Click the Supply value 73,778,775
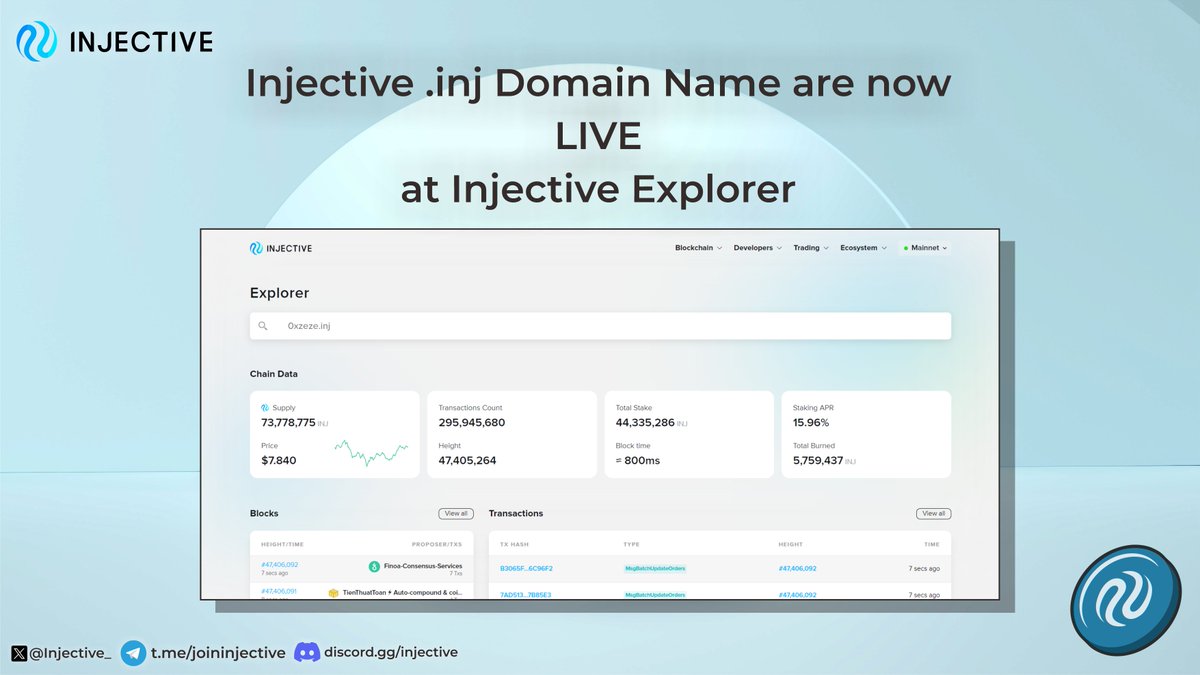1200x675 pixels. [288, 423]
